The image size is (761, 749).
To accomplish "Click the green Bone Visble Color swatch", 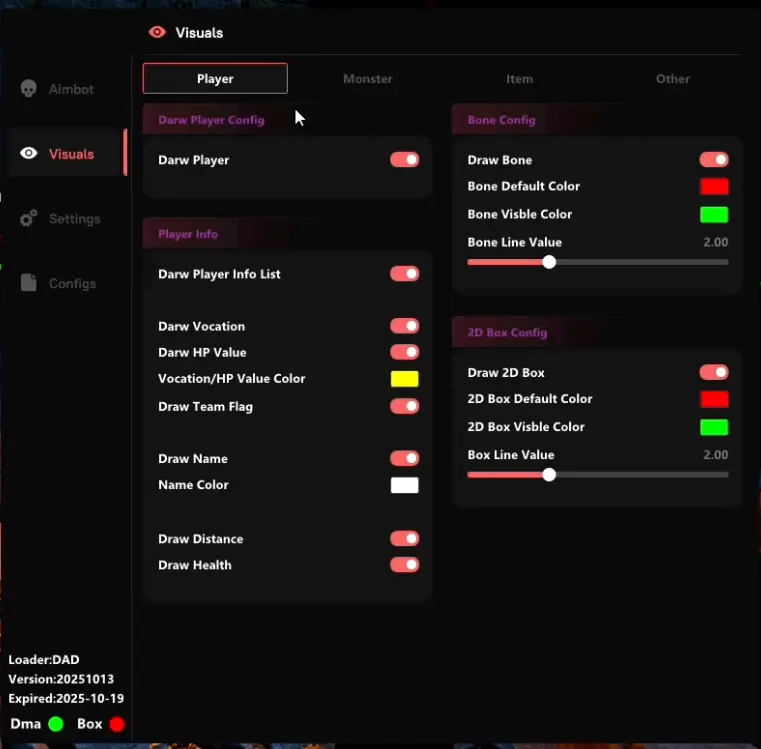I will [x=713, y=214].
